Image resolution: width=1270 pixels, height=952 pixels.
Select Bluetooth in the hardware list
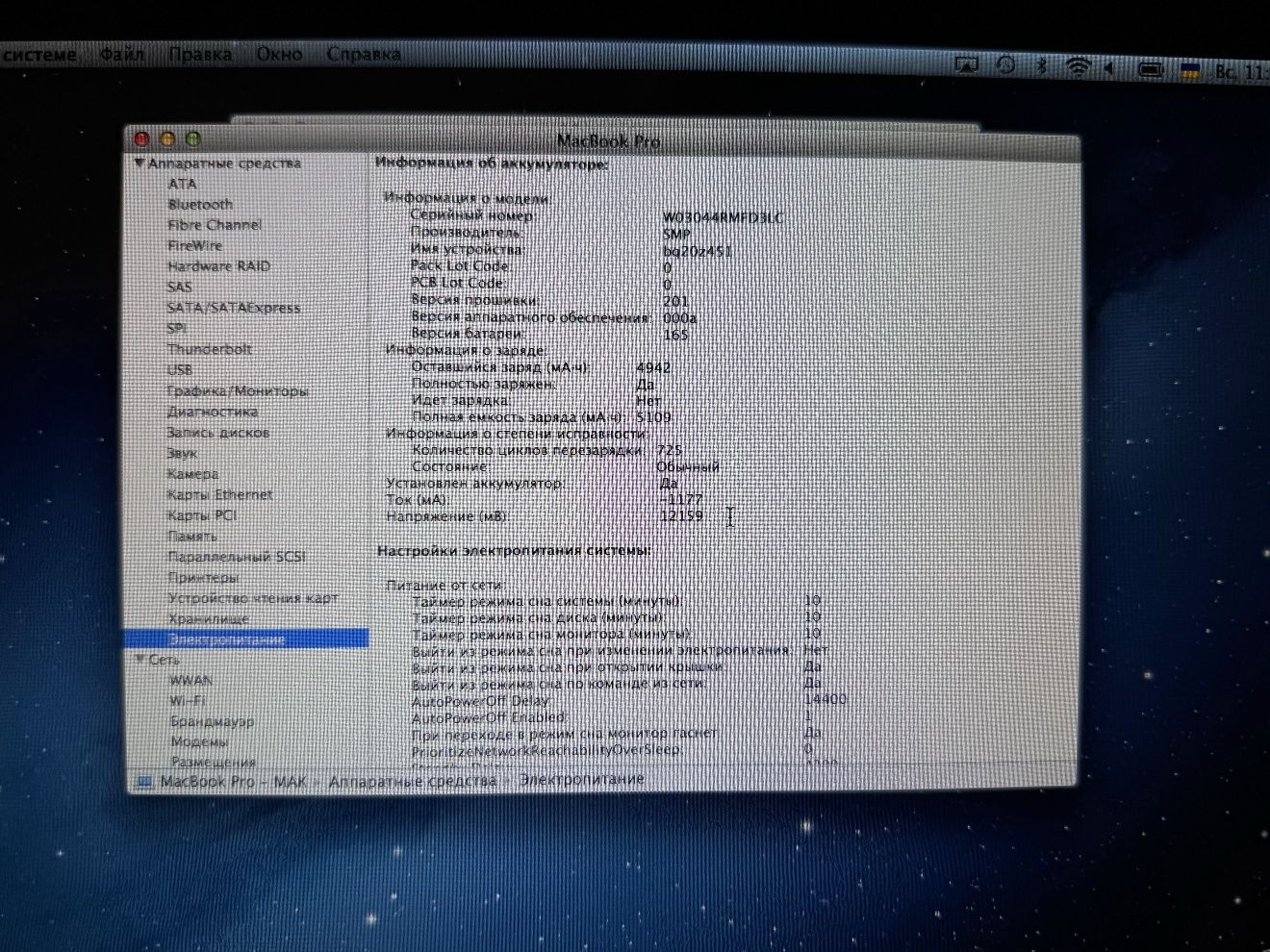[200, 204]
